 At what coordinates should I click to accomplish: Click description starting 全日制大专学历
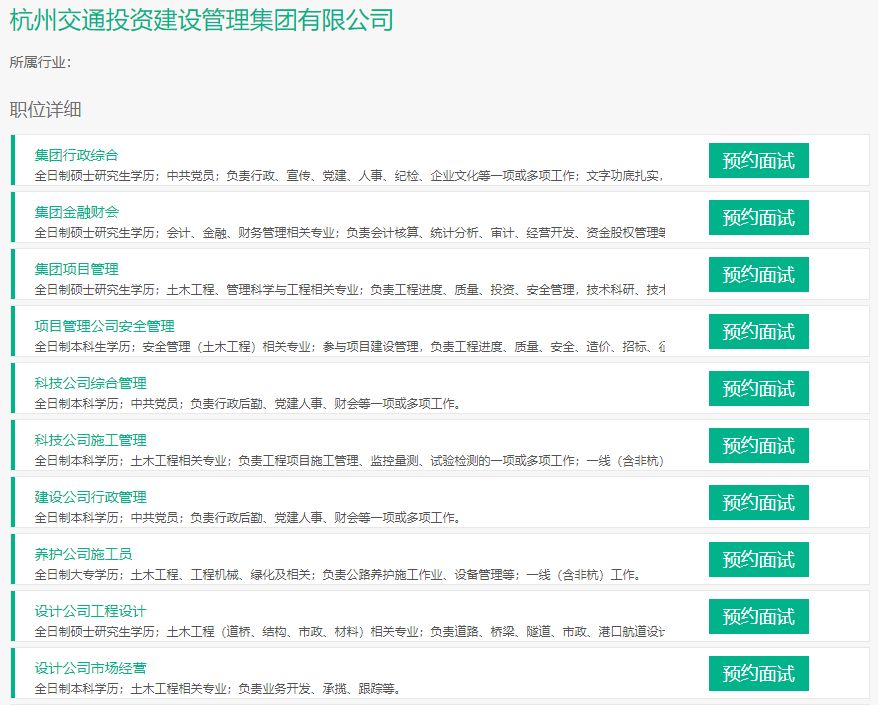(x=338, y=575)
